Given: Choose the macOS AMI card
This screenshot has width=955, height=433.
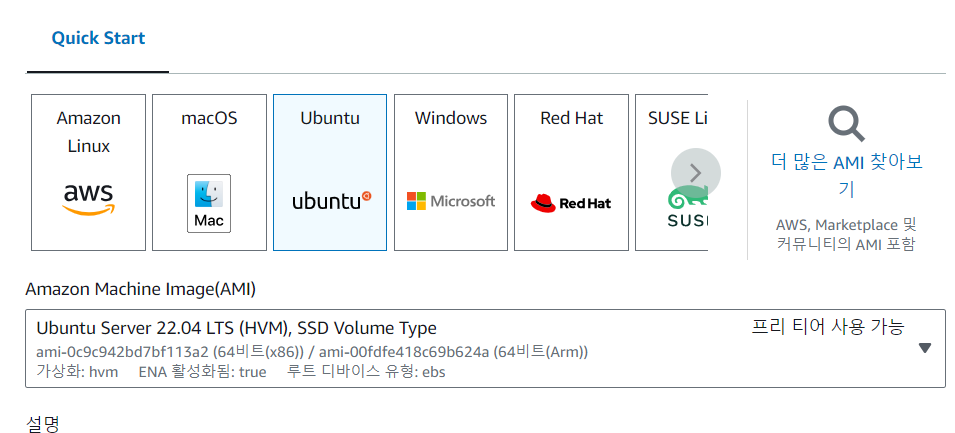Looking at the screenshot, I should point(209,172).
